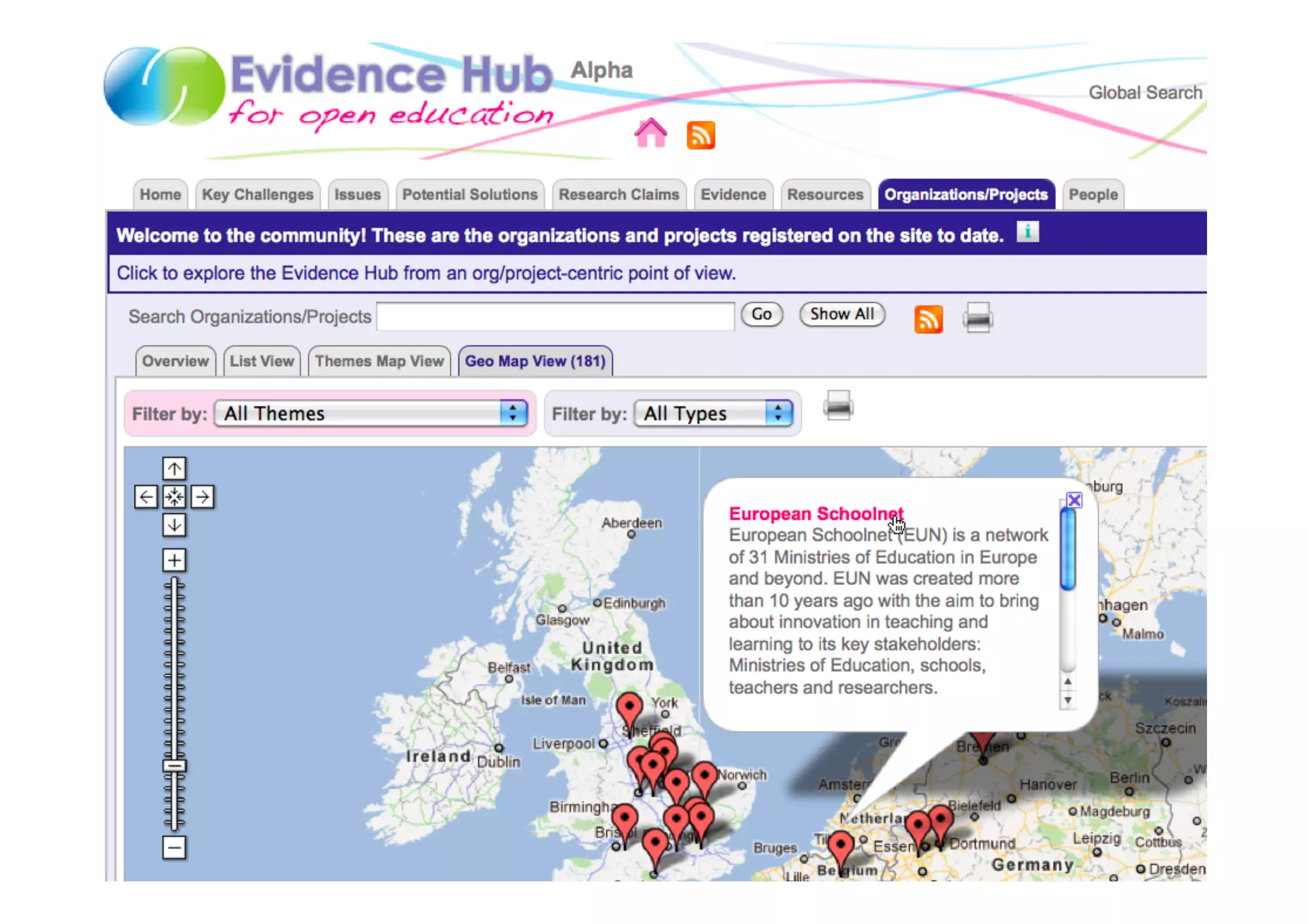Select the Evidence tab
The image size is (1308, 924).
[x=733, y=195]
